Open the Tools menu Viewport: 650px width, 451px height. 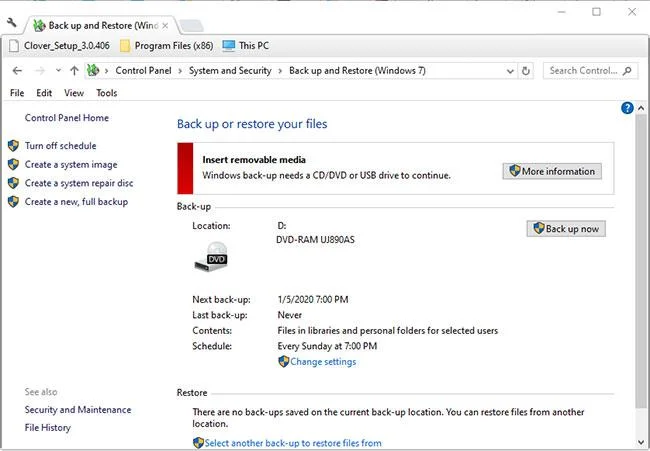[x=107, y=93]
